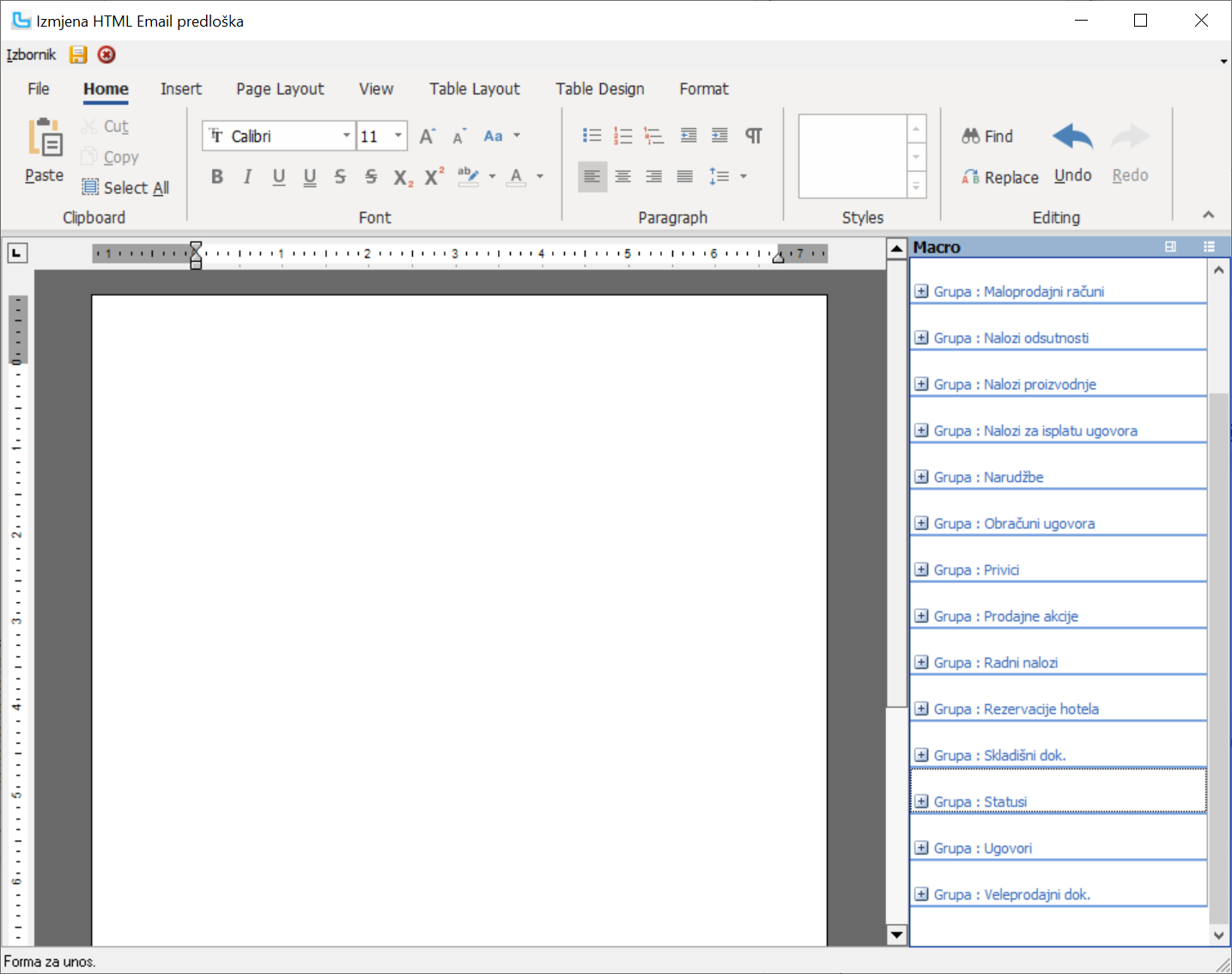
Task: Open the font size dropdown
Action: [x=398, y=136]
